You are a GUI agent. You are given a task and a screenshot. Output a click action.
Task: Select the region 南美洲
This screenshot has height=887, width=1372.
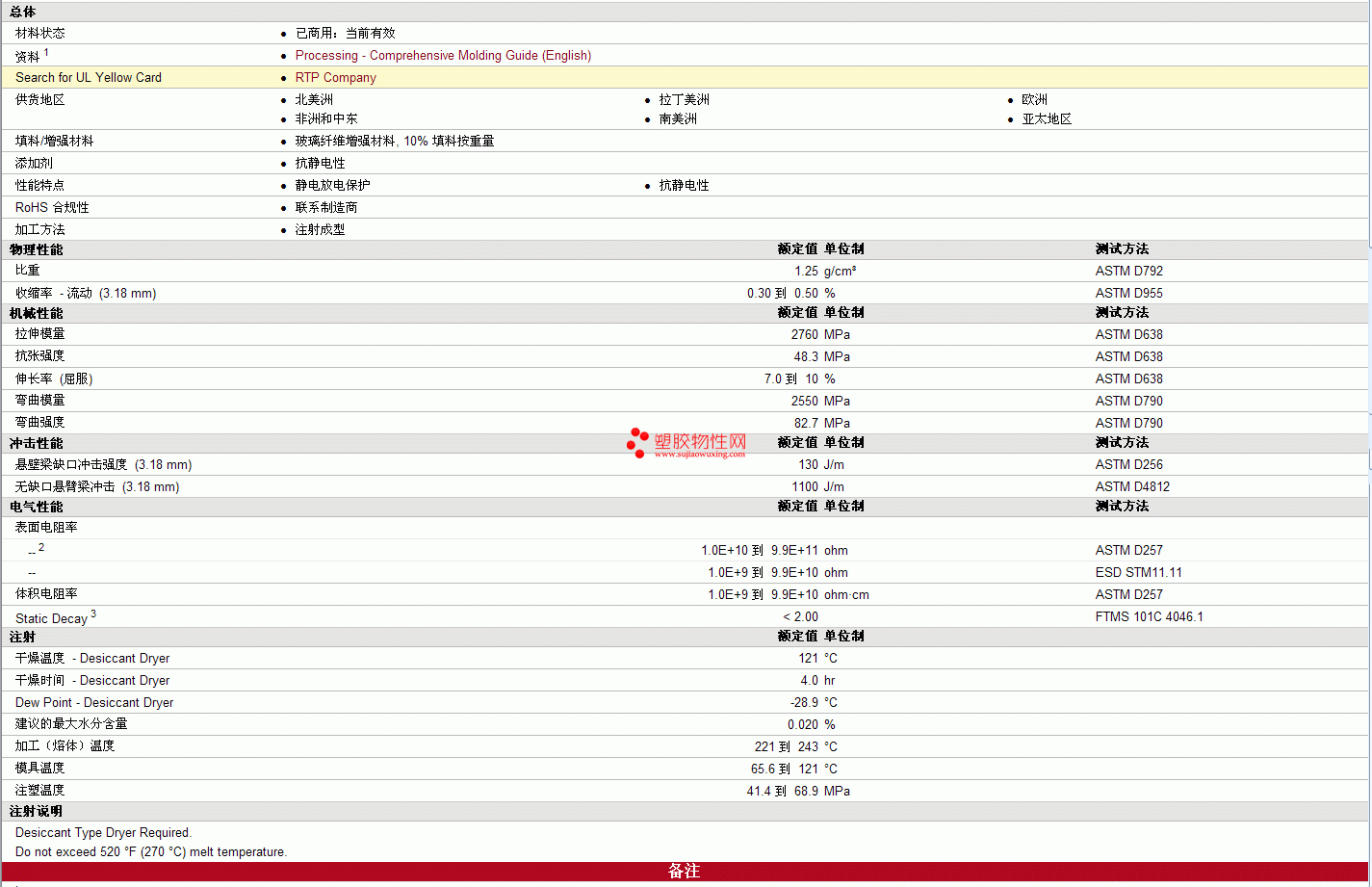pyautogui.click(x=678, y=119)
